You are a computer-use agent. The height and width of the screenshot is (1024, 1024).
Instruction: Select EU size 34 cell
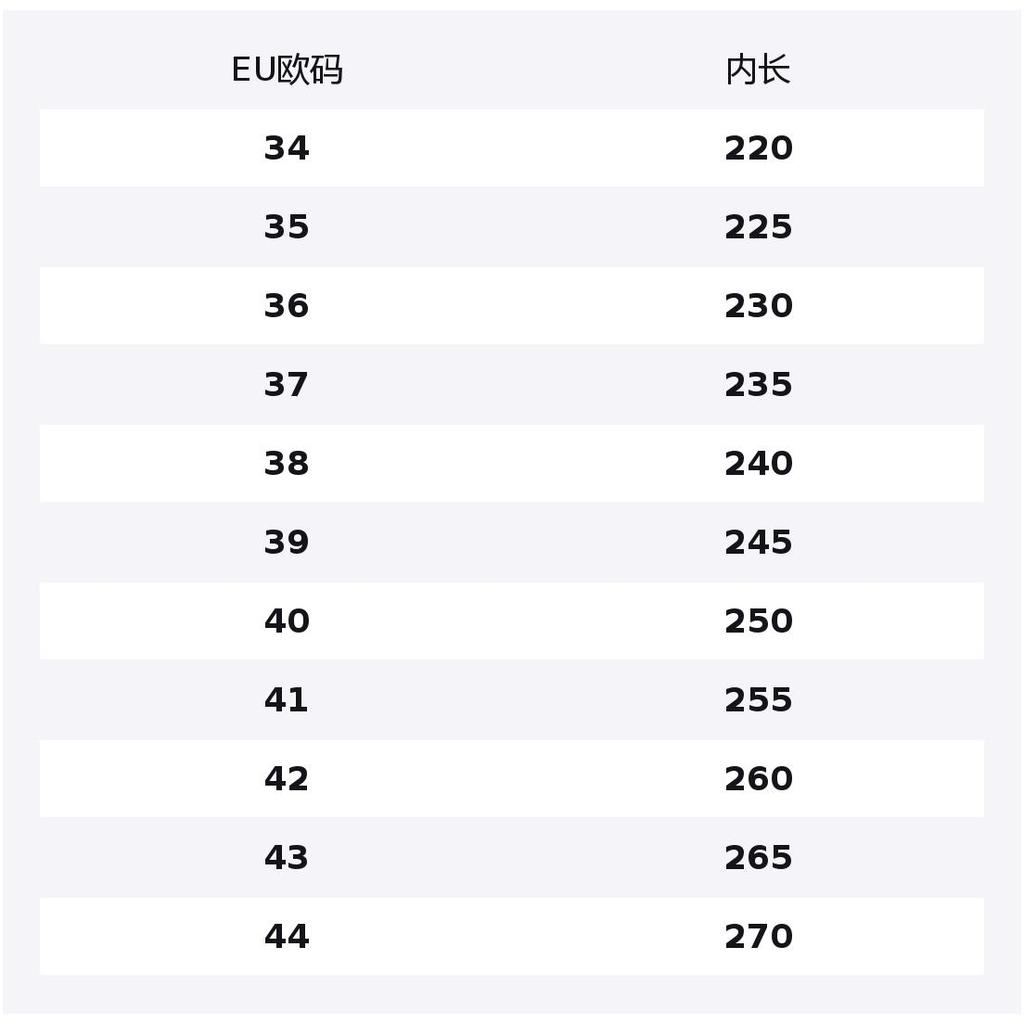coord(287,148)
